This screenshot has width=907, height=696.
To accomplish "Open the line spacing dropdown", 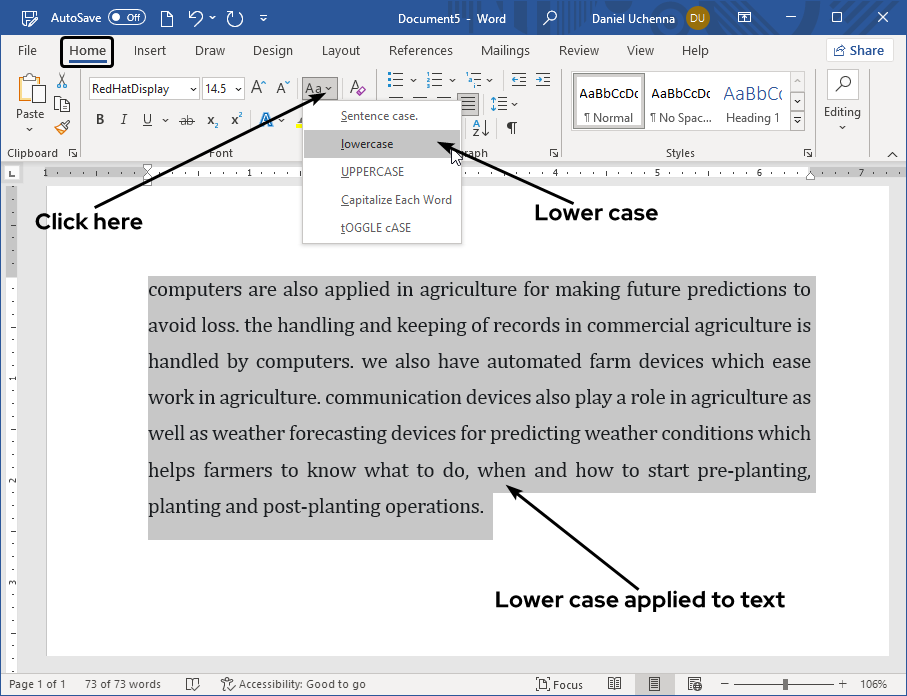I will click(x=505, y=104).
